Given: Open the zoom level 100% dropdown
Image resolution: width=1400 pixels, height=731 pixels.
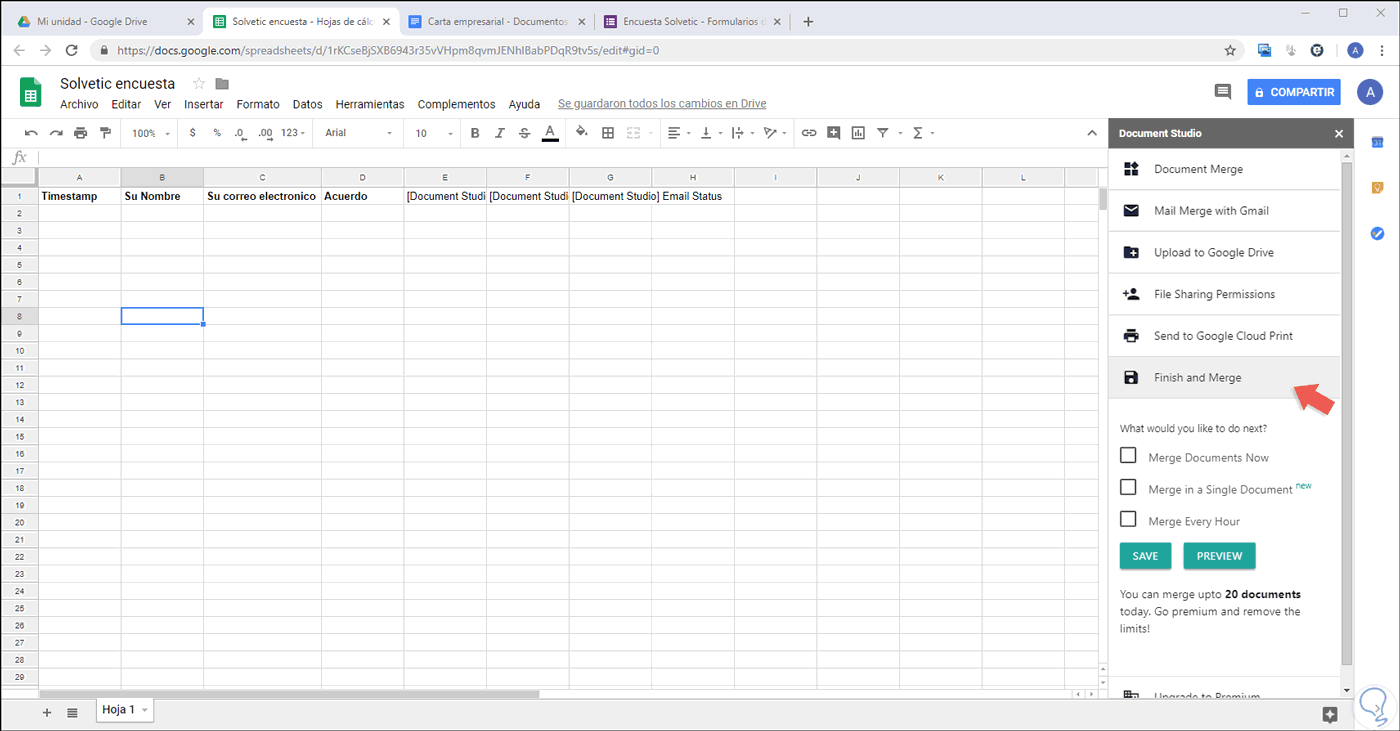Looking at the screenshot, I should pos(151,133).
